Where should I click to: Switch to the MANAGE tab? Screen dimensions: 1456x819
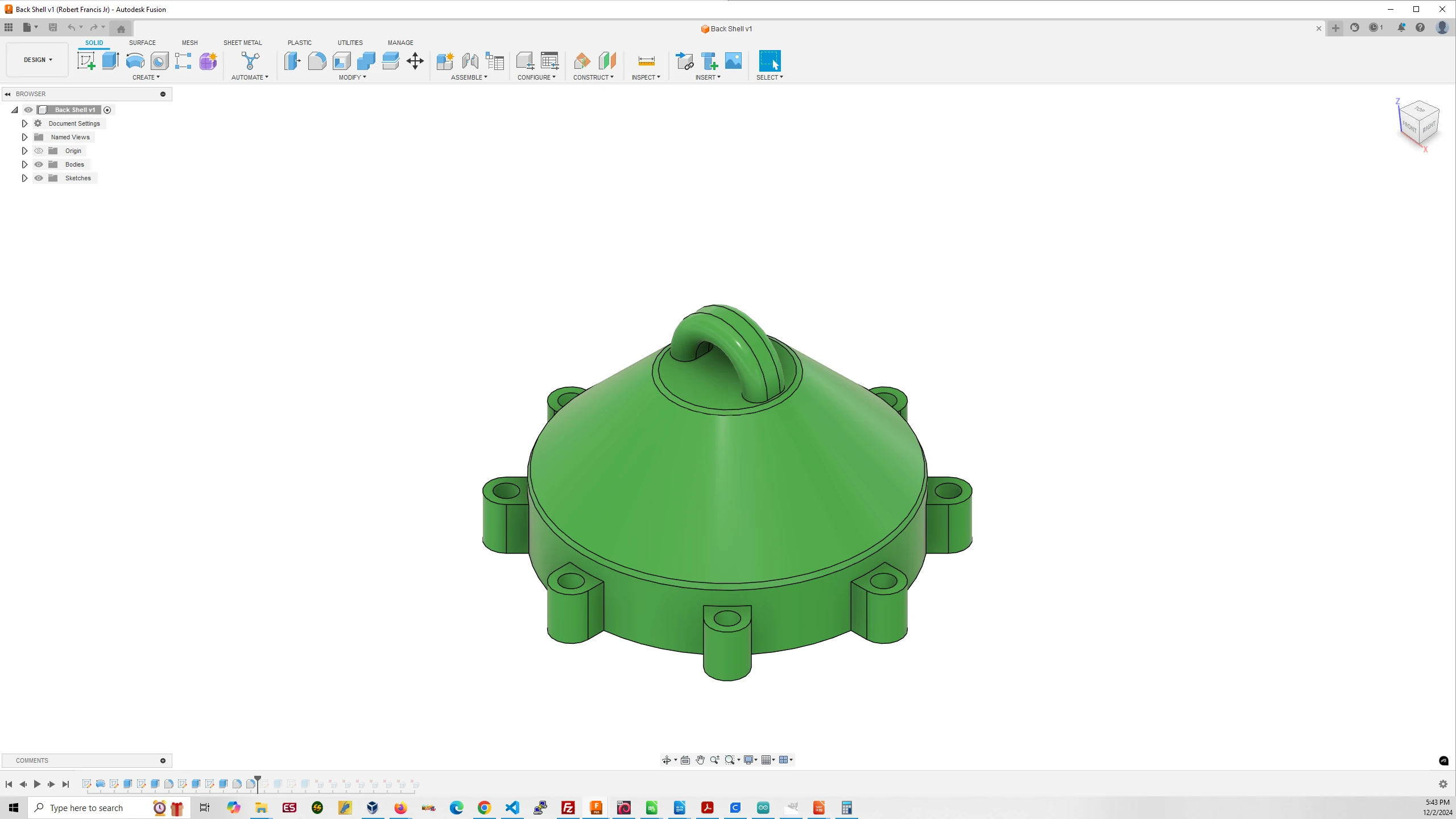pos(400,43)
